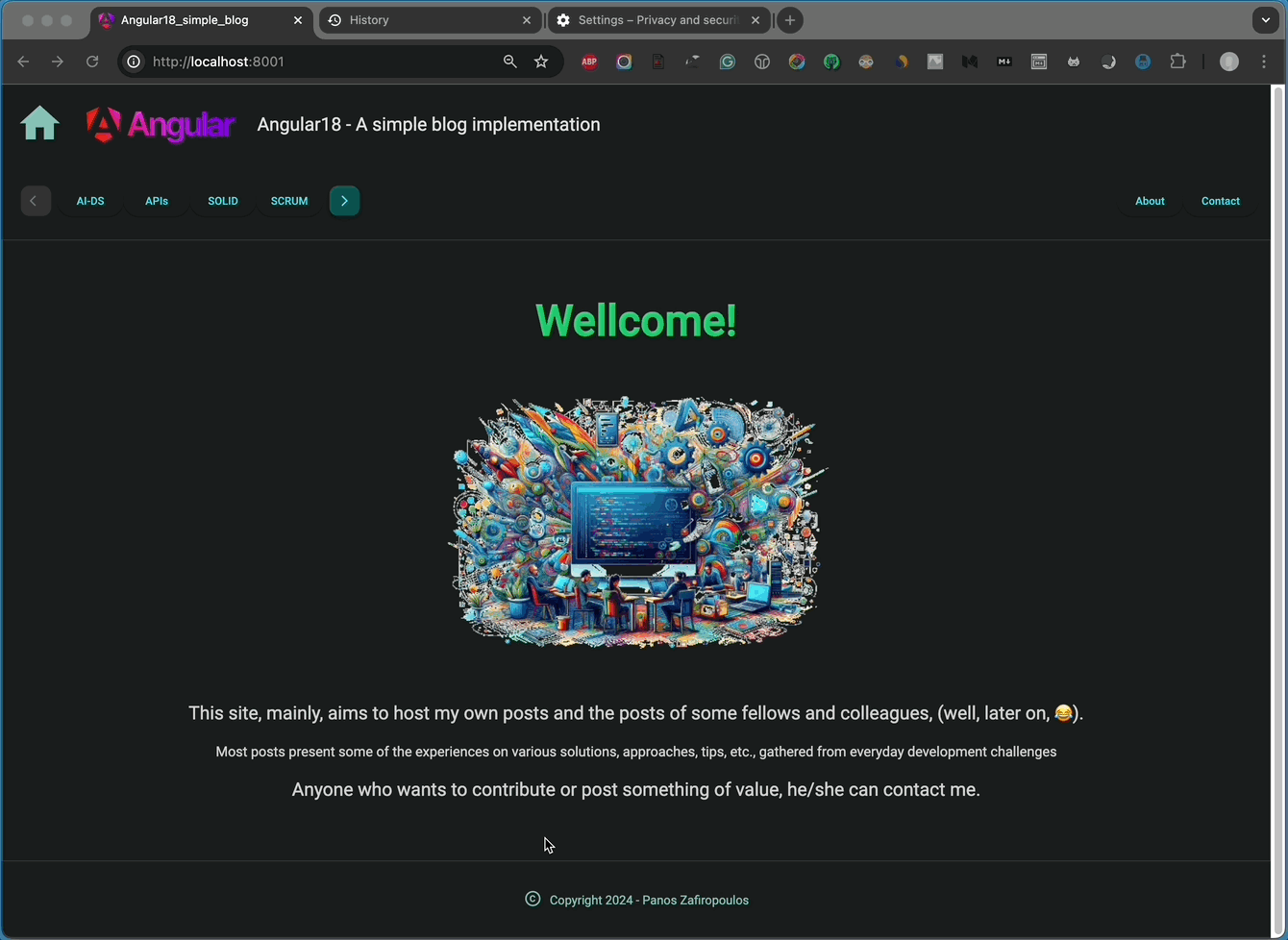Reload the current page

pos(92,62)
